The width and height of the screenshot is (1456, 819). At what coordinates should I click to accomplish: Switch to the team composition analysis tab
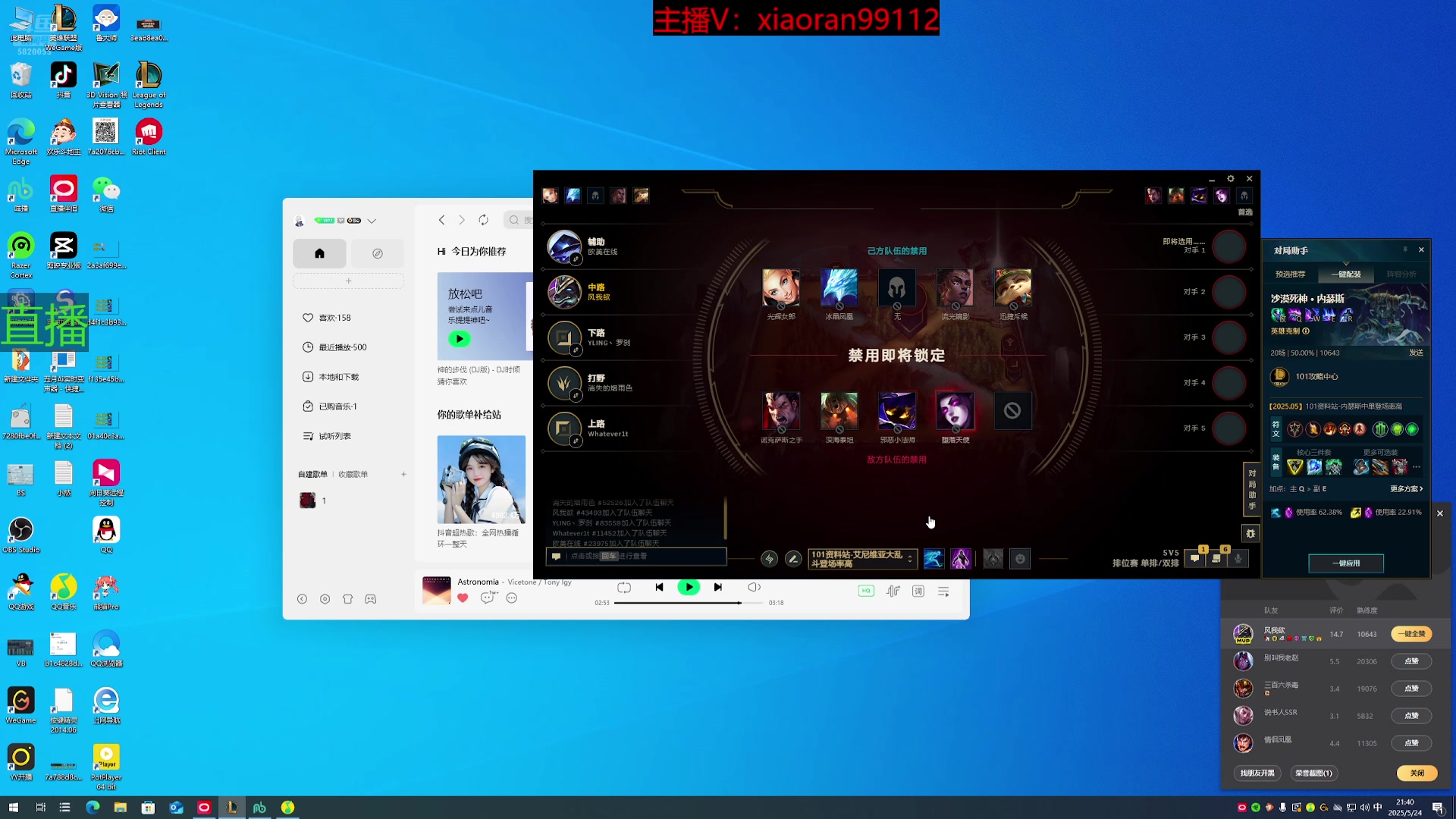pos(1401,275)
